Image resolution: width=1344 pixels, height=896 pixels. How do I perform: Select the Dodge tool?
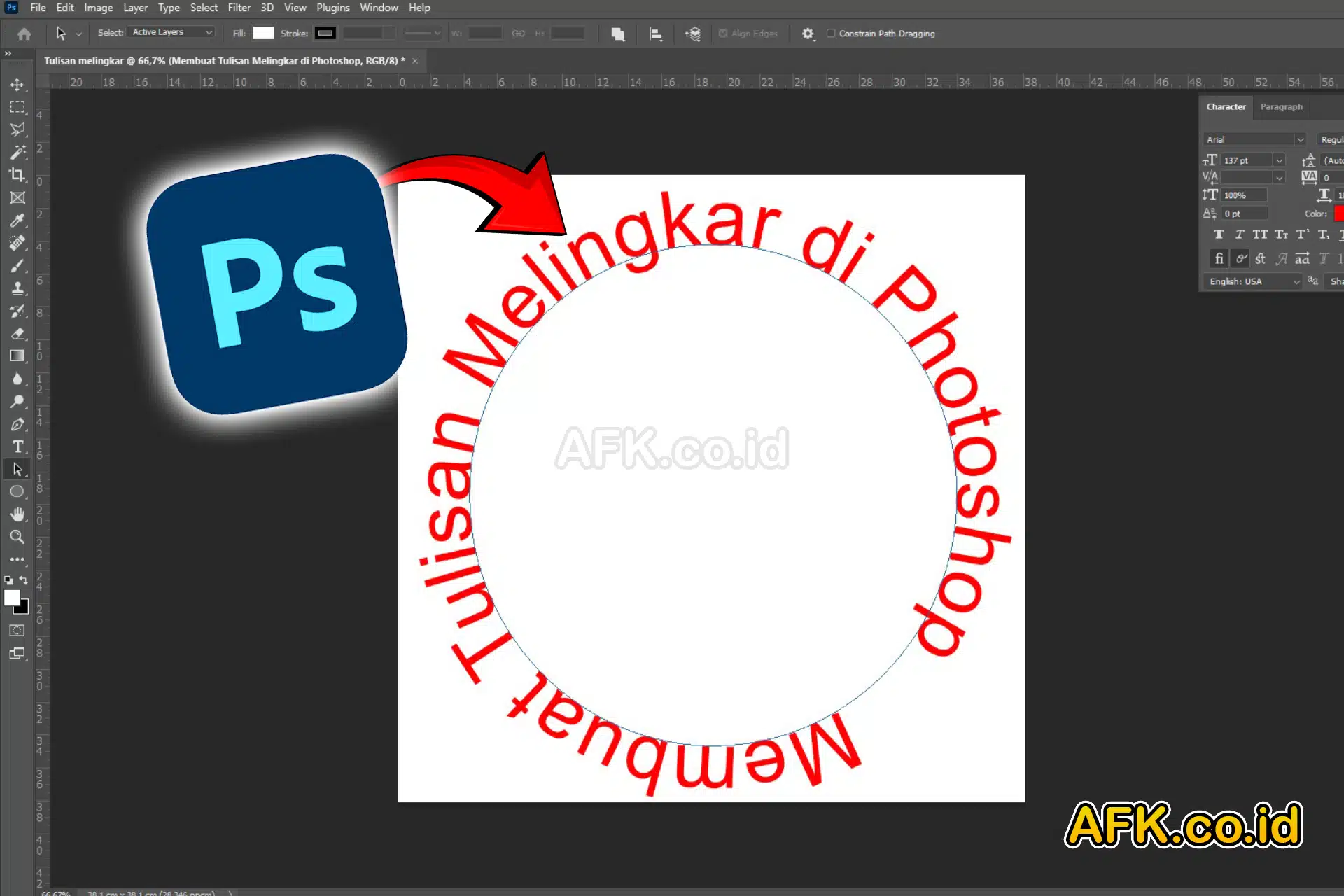tap(17, 401)
